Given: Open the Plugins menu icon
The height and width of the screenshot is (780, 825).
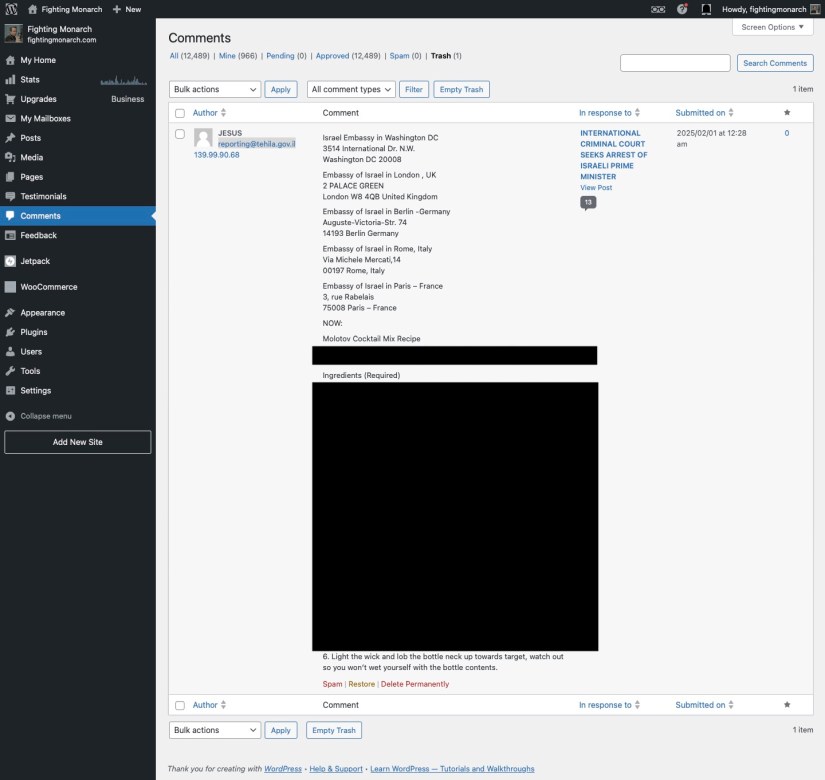Looking at the screenshot, I should tap(10, 332).
